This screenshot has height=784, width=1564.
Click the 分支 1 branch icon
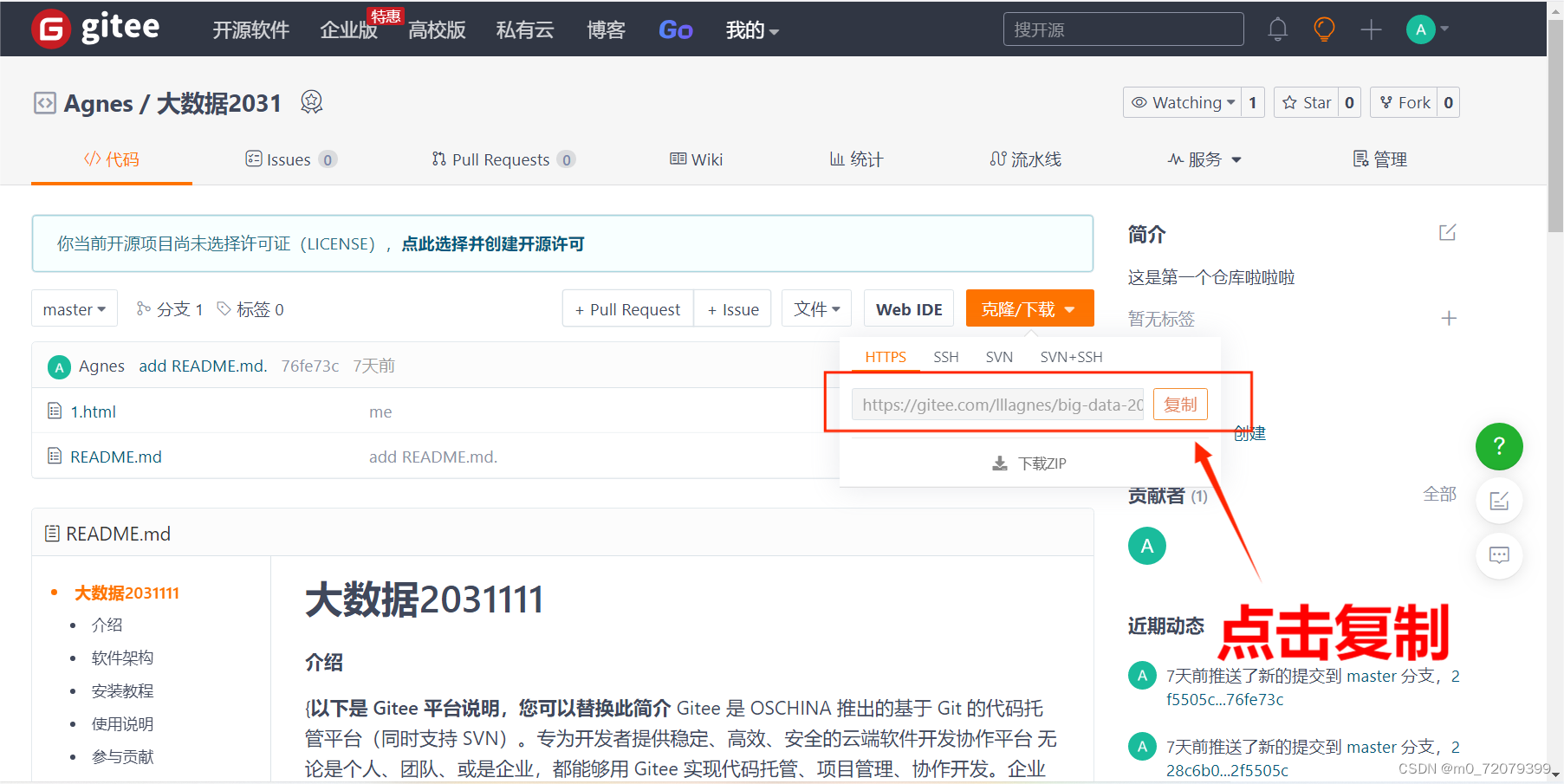[x=144, y=308]
